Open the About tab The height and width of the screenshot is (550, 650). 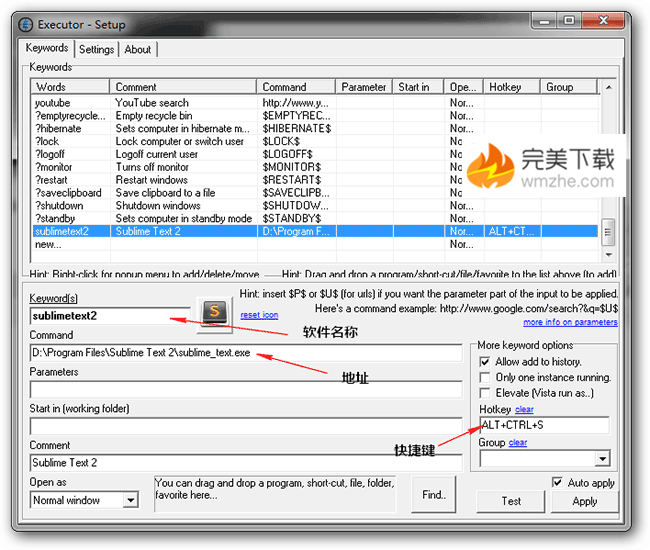[x=138, y=49]
